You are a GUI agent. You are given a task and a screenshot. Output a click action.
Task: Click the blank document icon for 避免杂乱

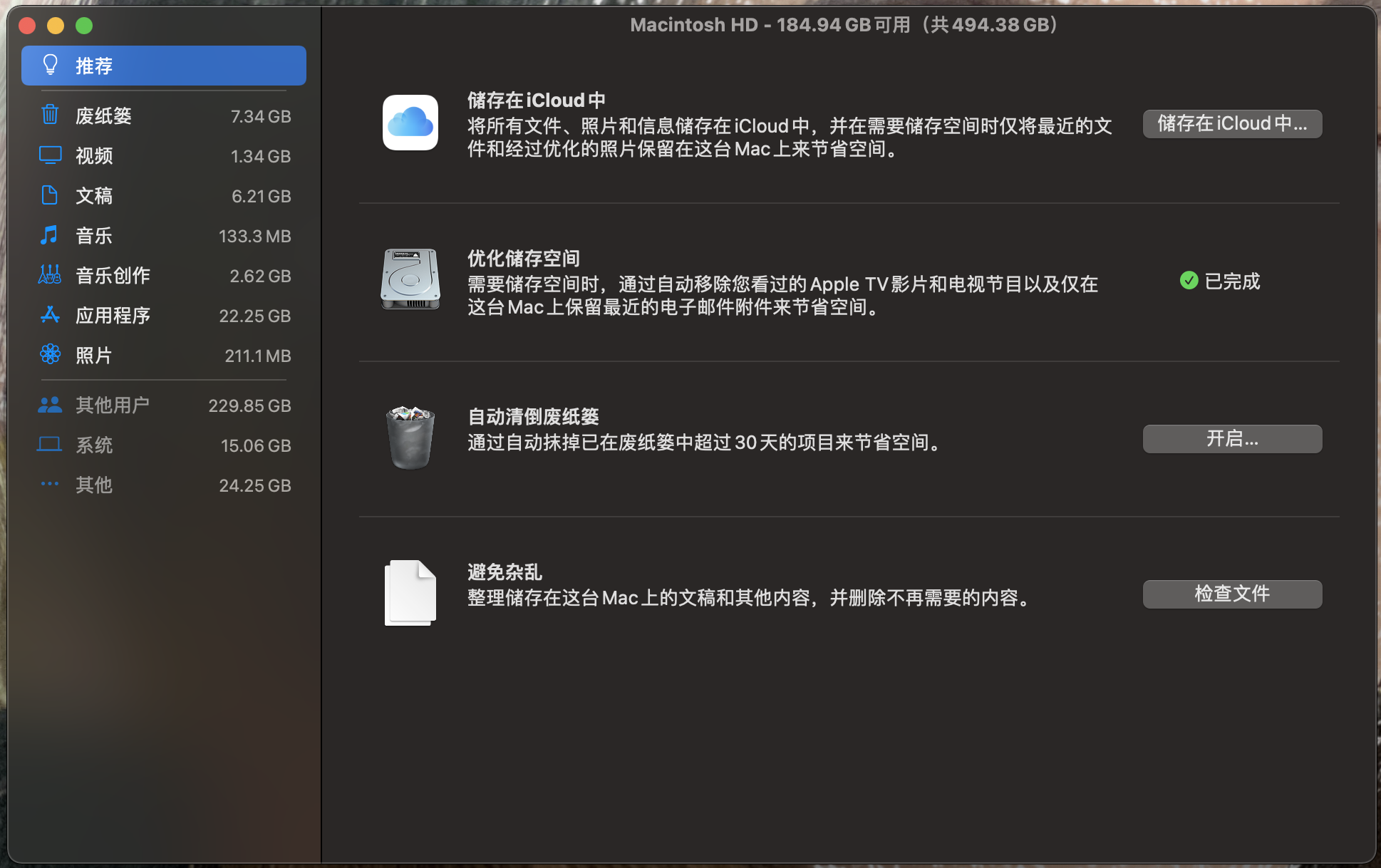[x=410, y=593]
